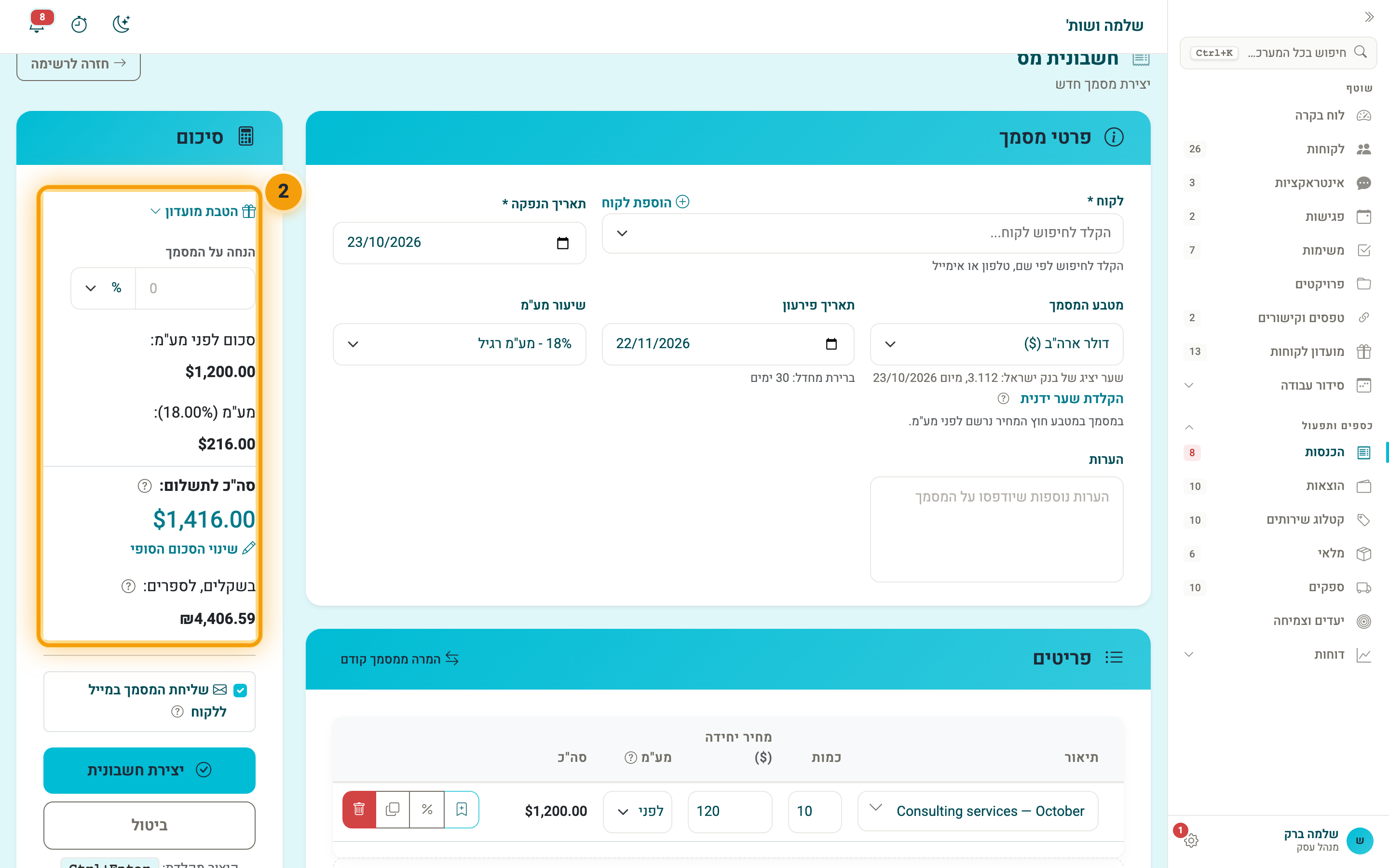Viewport: 1389px width, 868px height.
Task: Toggle dark mode moon icon
Action: coord(122,24)
